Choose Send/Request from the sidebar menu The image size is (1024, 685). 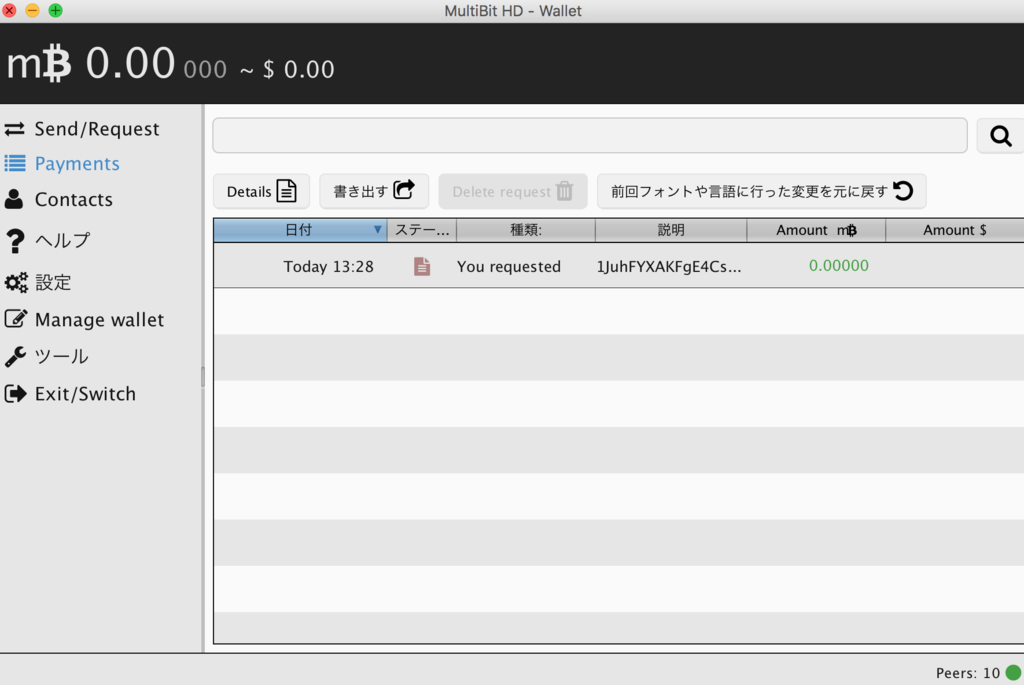pos(96,128)
